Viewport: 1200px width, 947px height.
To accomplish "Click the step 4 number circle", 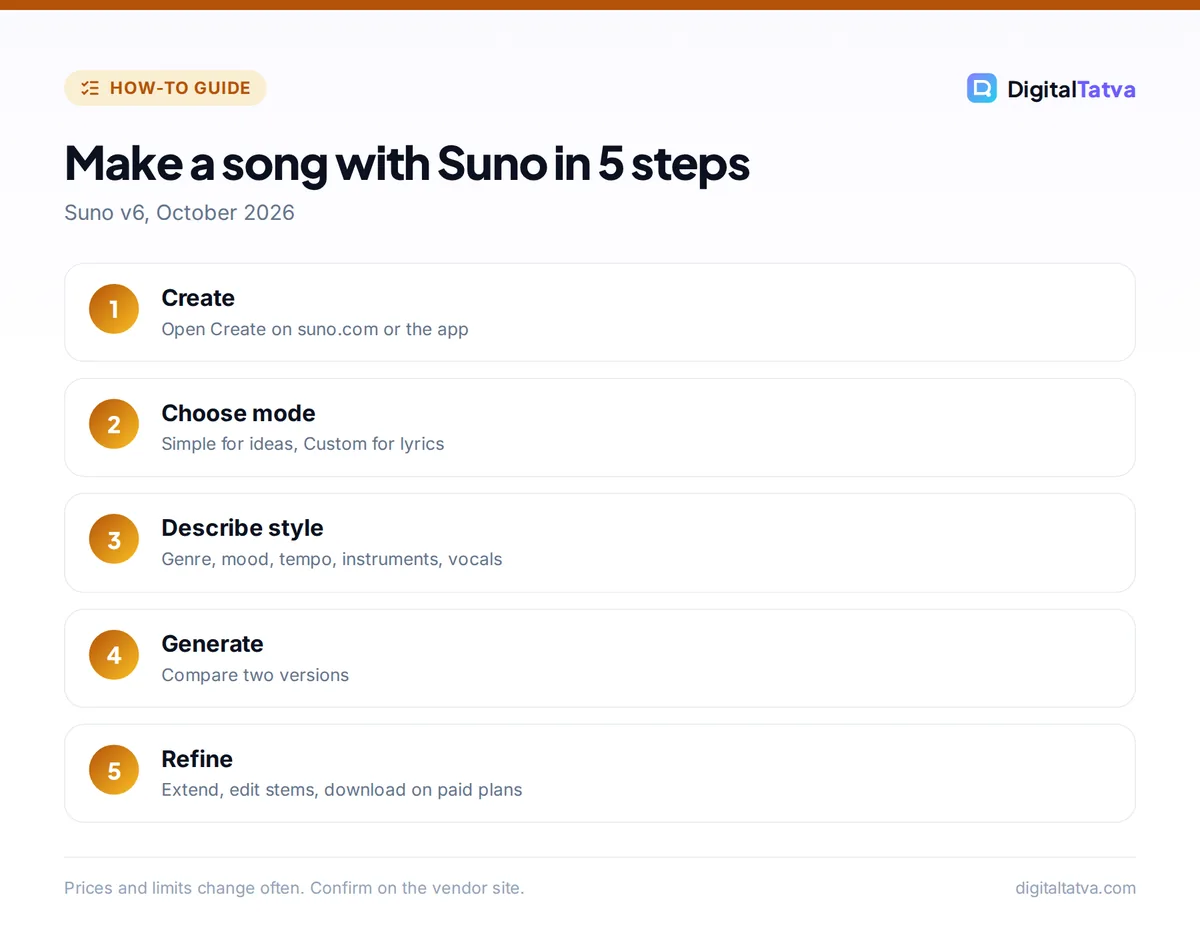I will tap(114, 655).
